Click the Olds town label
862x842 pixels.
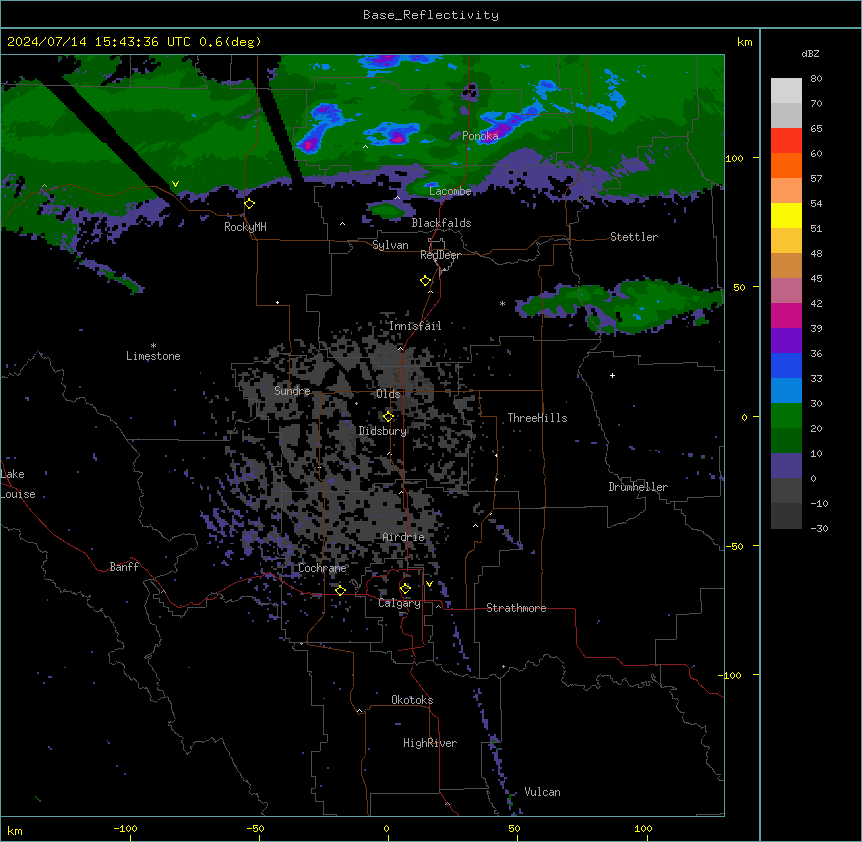tap(388, 394)
